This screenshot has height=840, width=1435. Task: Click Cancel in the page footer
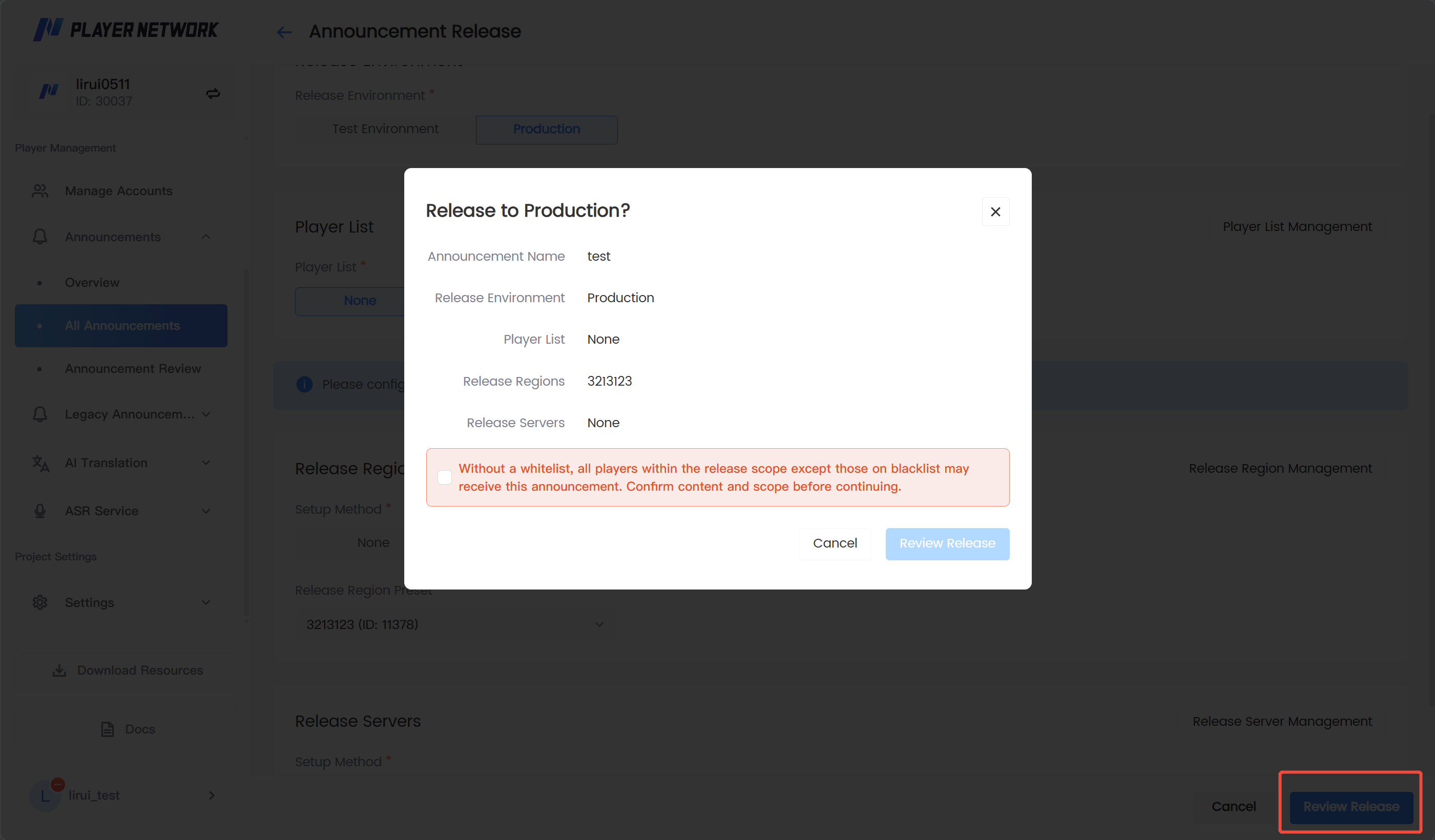pyautogui.click(x=1234, y=806)
